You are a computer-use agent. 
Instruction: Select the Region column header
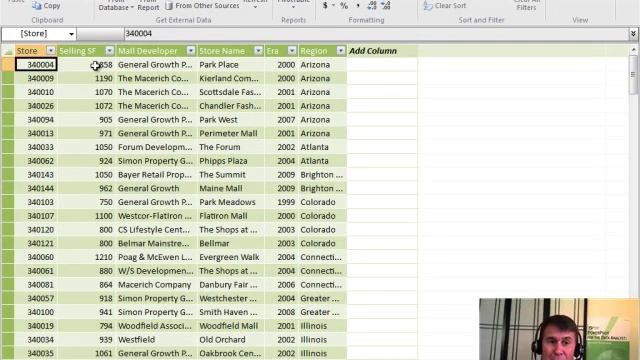(314, 51)
